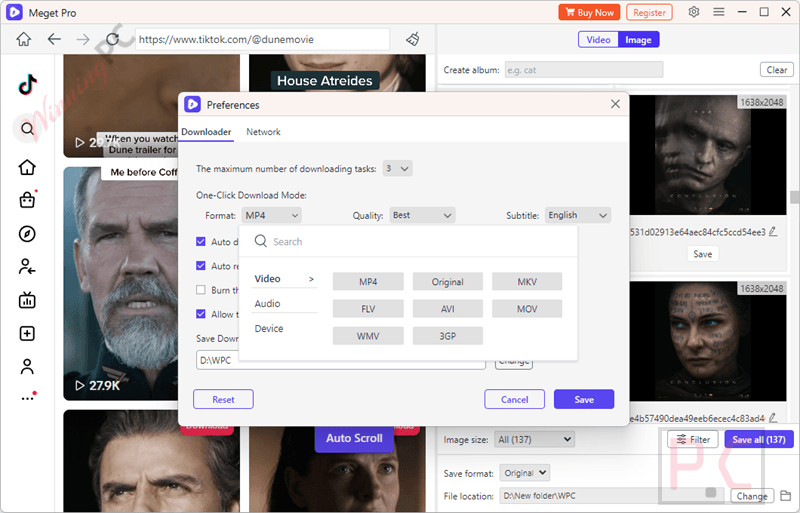Open TikTok more options dots
The width and height of the screenshot is (800, 513).
pyautogui.click(x=29, y=397)
